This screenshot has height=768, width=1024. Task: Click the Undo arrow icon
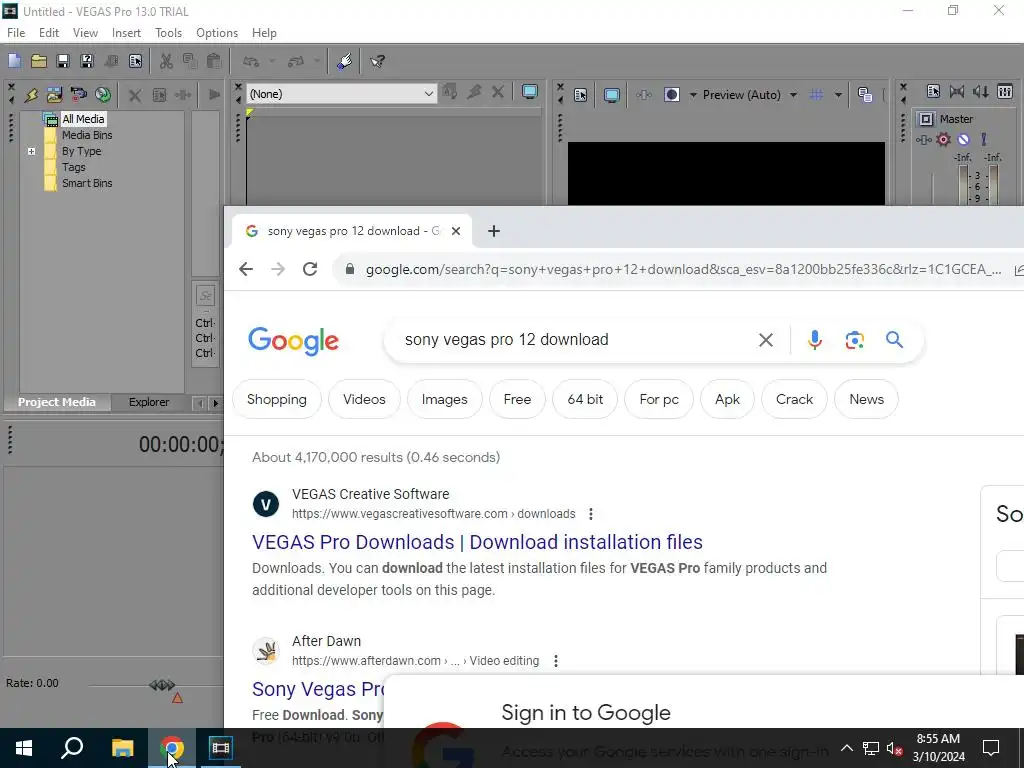[251, 61]
